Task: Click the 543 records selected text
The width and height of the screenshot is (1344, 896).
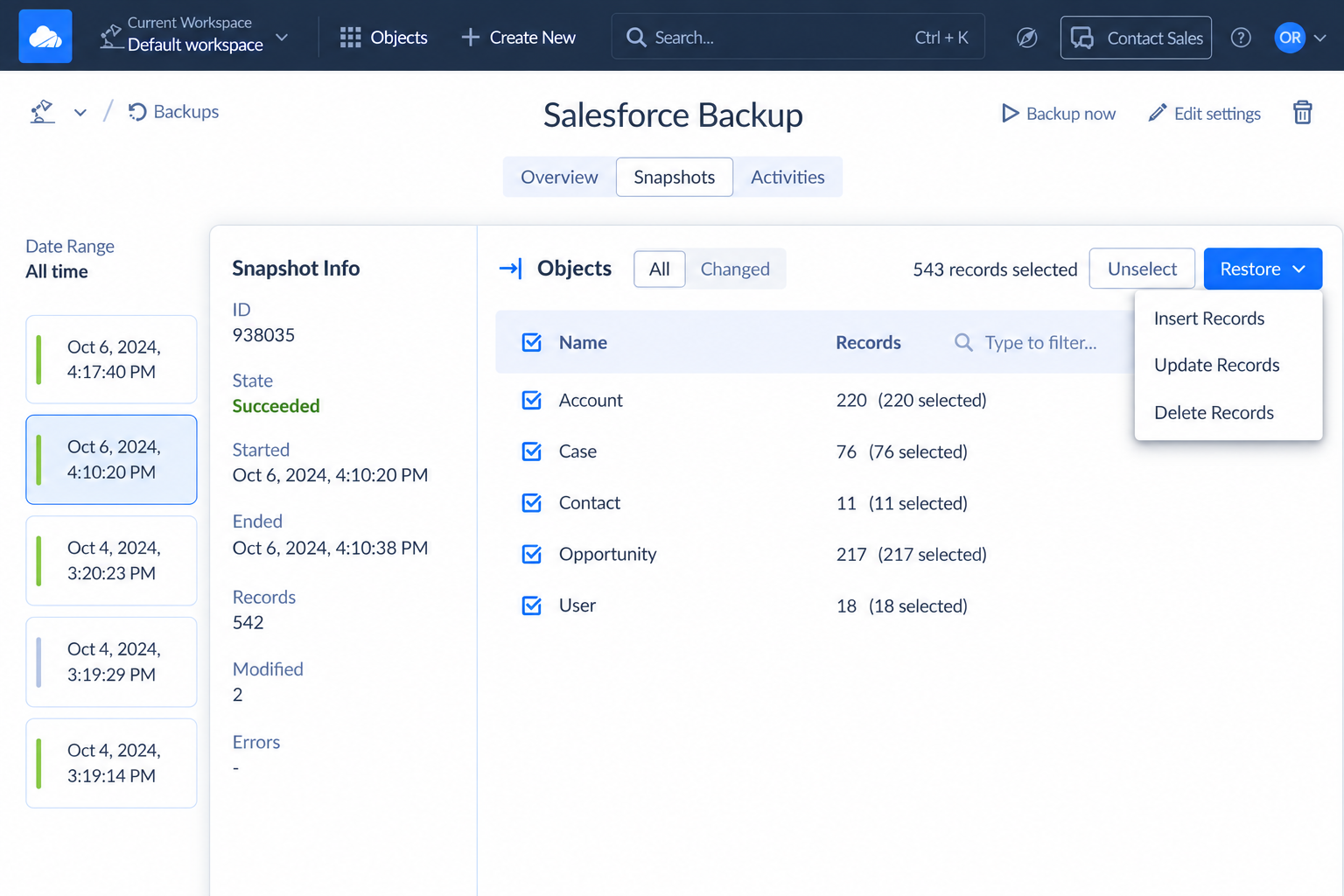Action: (995, 269)
